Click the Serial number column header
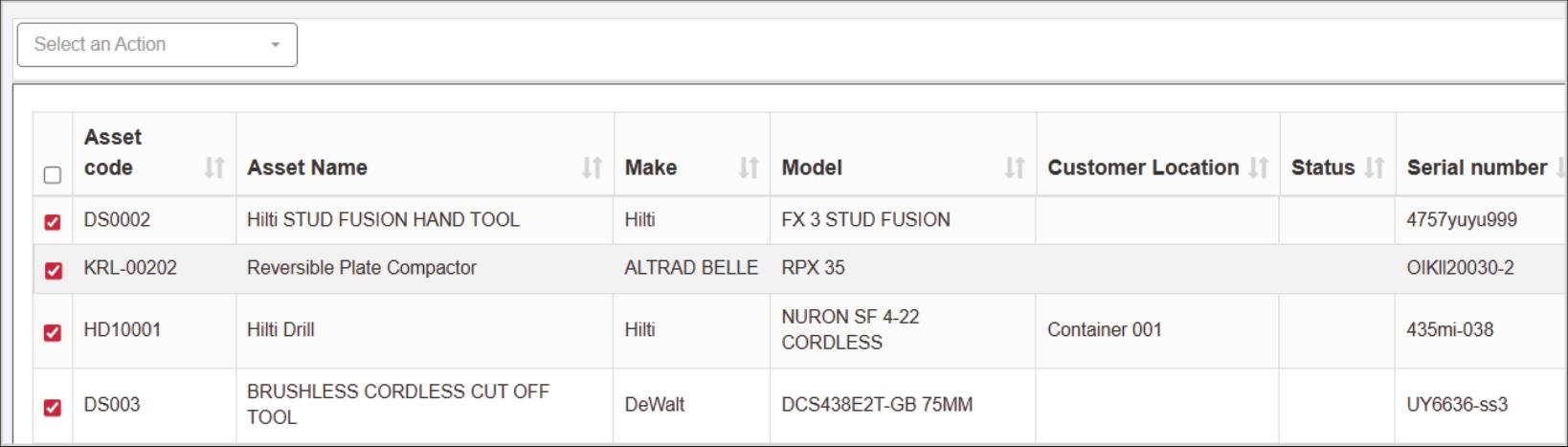Image resolution: width=1568 pixels, height=447 pixels. (x=1476, y=168)
